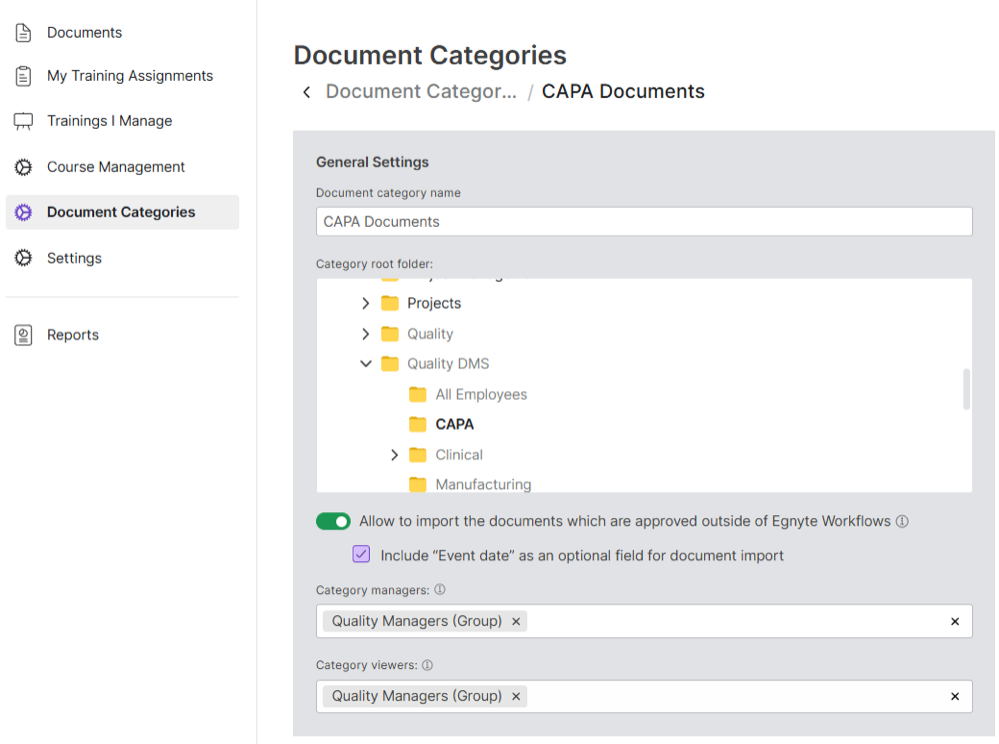Click the info icon next to Category managers
The height and width of the screenshot is (744, 999).
[x=440, y=590]
